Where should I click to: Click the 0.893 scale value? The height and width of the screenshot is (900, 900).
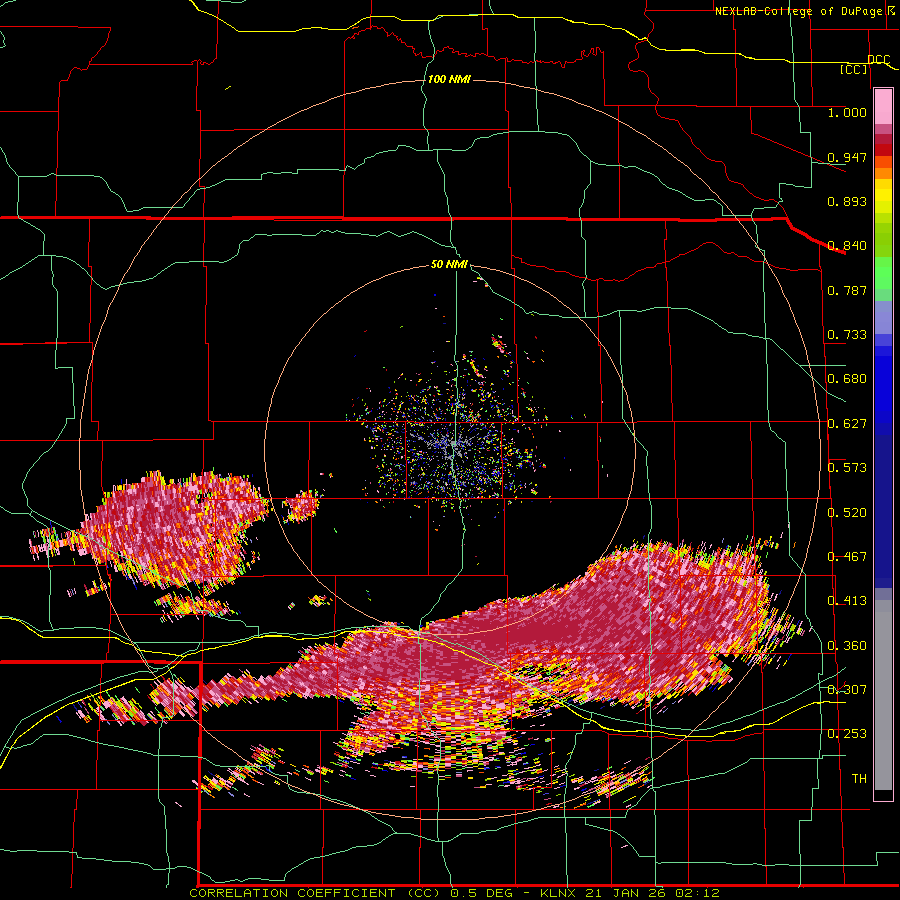(x=847, y=201)
